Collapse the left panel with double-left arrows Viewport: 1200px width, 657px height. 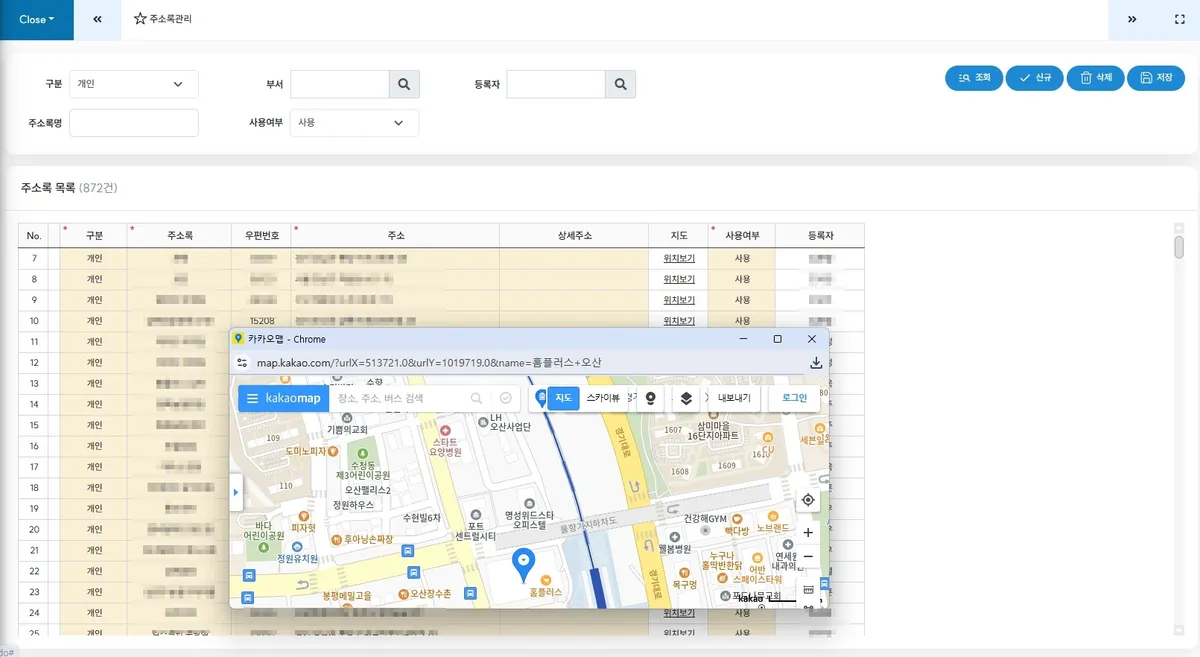[x=97, y=19]
